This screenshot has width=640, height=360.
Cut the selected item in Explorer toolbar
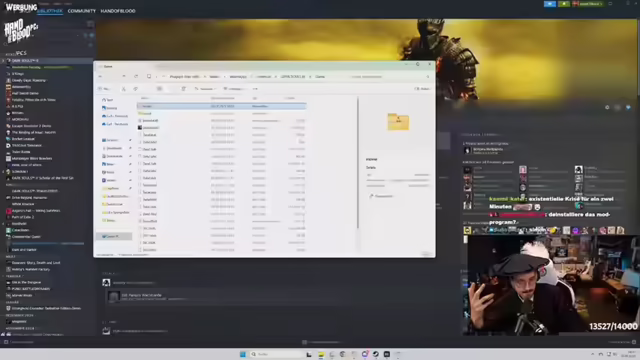(x=124, y=89)
